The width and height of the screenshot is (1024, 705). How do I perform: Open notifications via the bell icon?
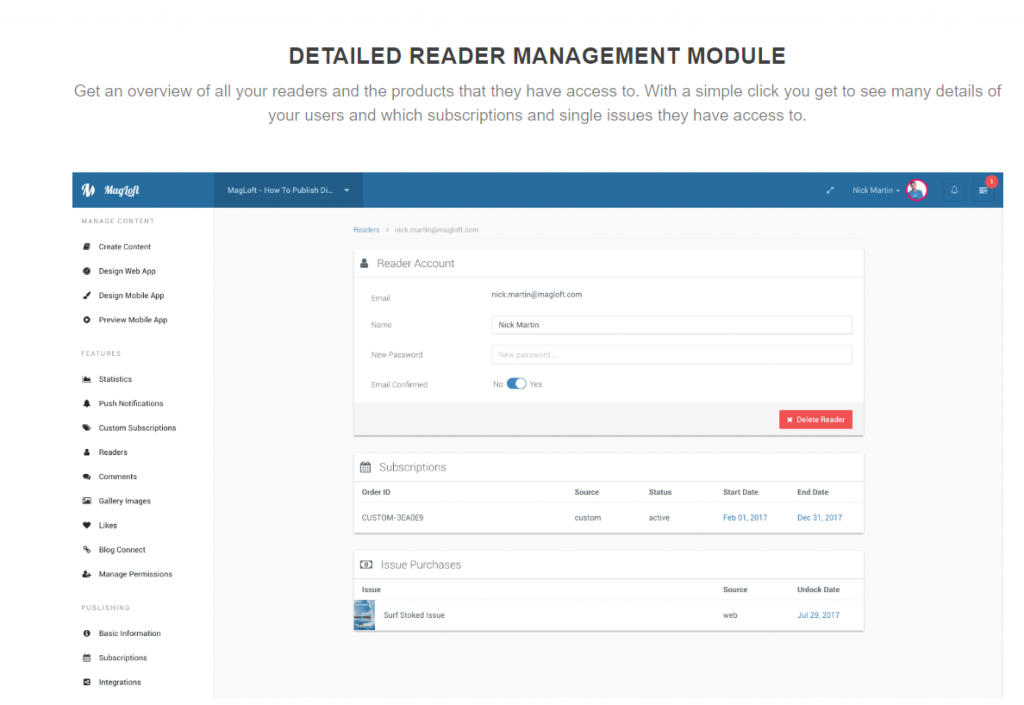coord(954,189)
